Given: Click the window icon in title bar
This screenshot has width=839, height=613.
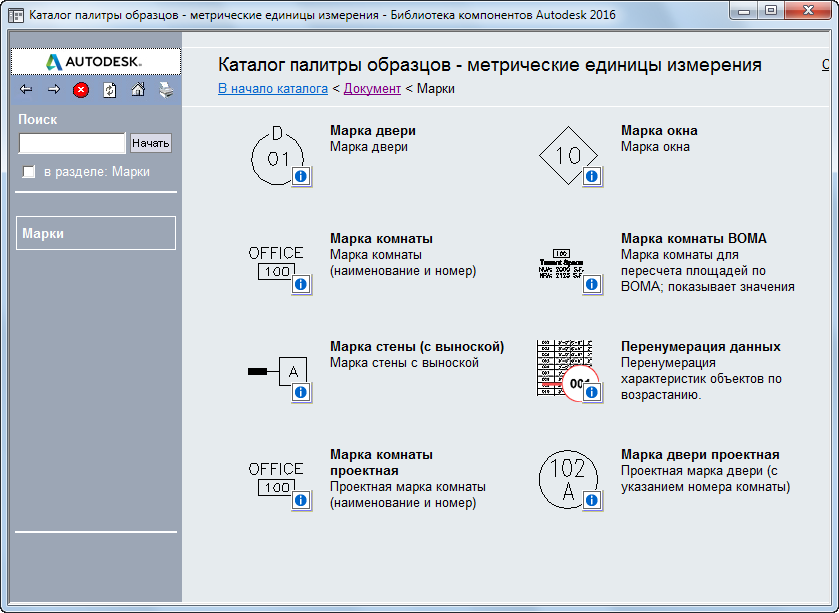Looking at the screenshot, I should pyautogui.click(x=16, y=15).
